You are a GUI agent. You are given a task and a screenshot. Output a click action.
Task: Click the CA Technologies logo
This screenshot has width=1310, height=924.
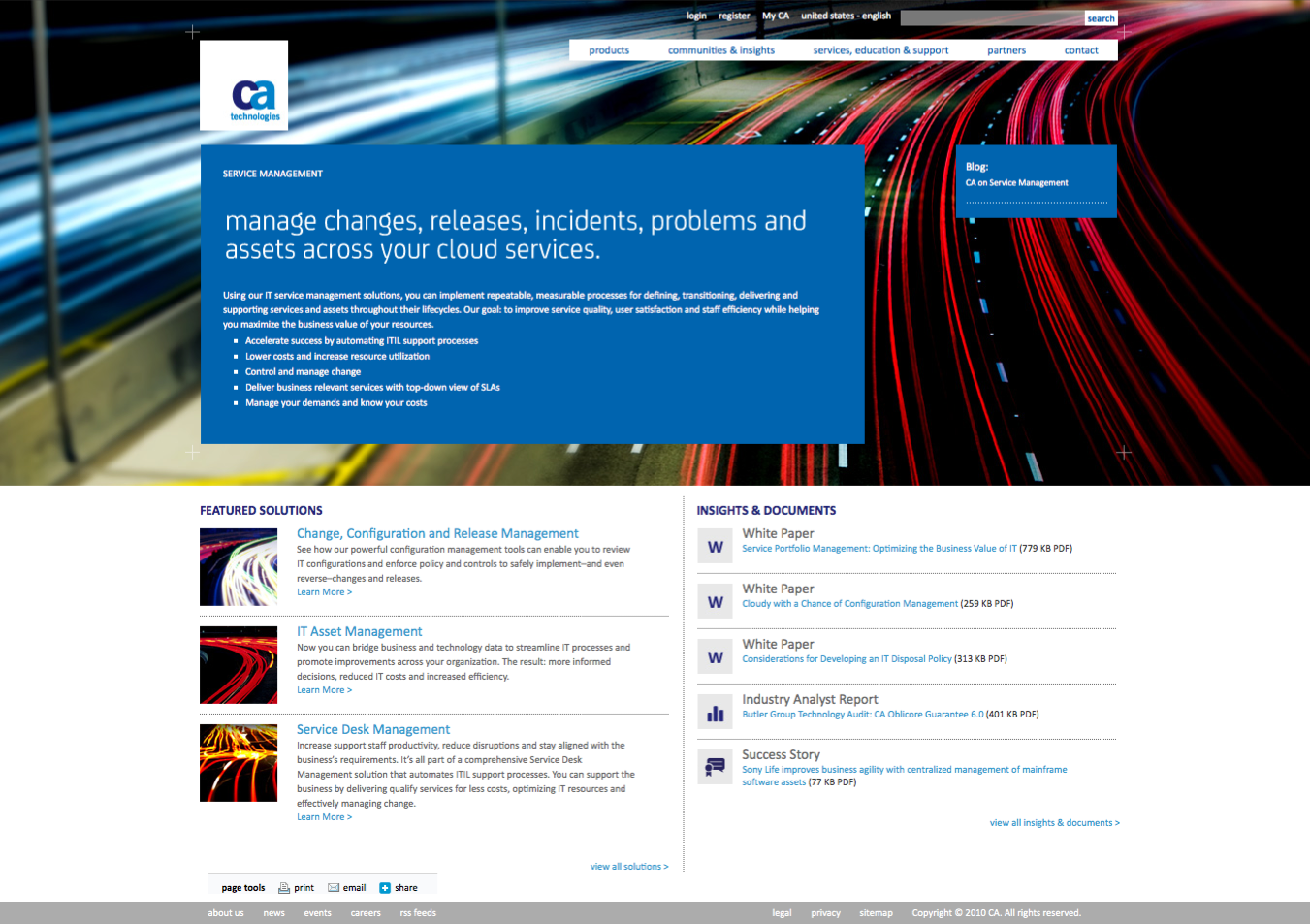coord(243,85)
